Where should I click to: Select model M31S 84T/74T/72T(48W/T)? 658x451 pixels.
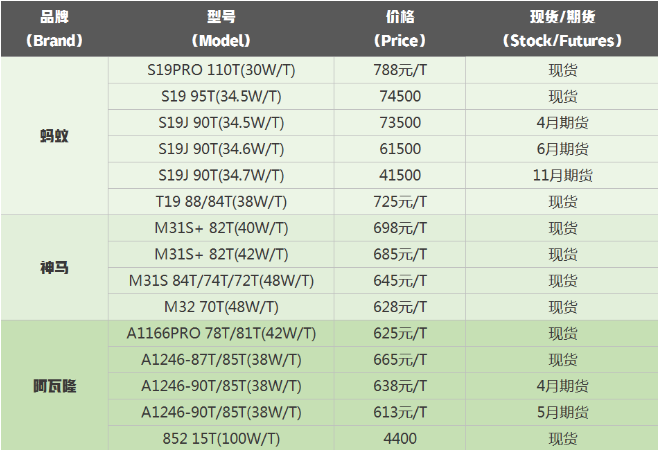221,281
